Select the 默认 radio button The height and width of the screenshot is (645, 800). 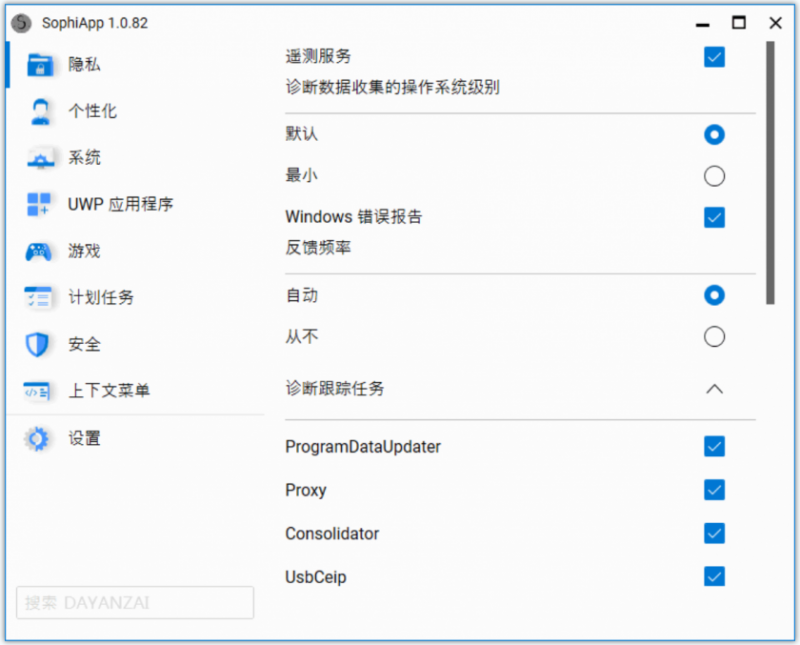click(x=714, y=135)
